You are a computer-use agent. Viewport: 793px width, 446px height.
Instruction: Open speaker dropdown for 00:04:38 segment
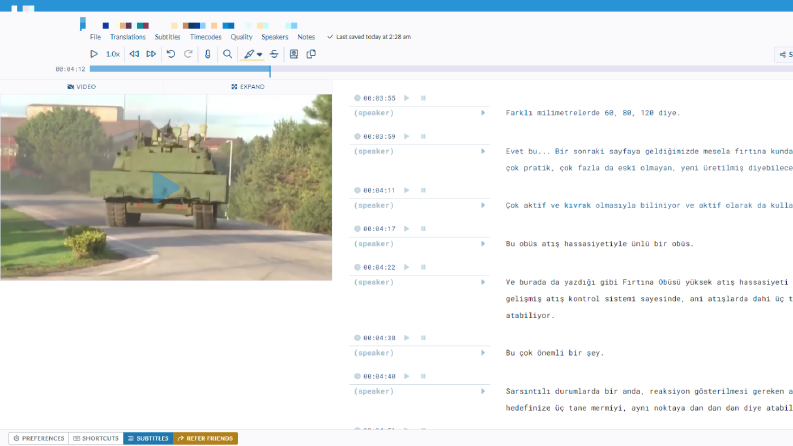(x=483, y=353)
